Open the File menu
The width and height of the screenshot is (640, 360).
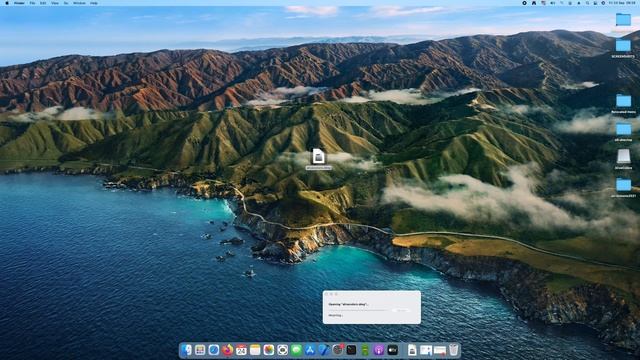coord(32,3)
